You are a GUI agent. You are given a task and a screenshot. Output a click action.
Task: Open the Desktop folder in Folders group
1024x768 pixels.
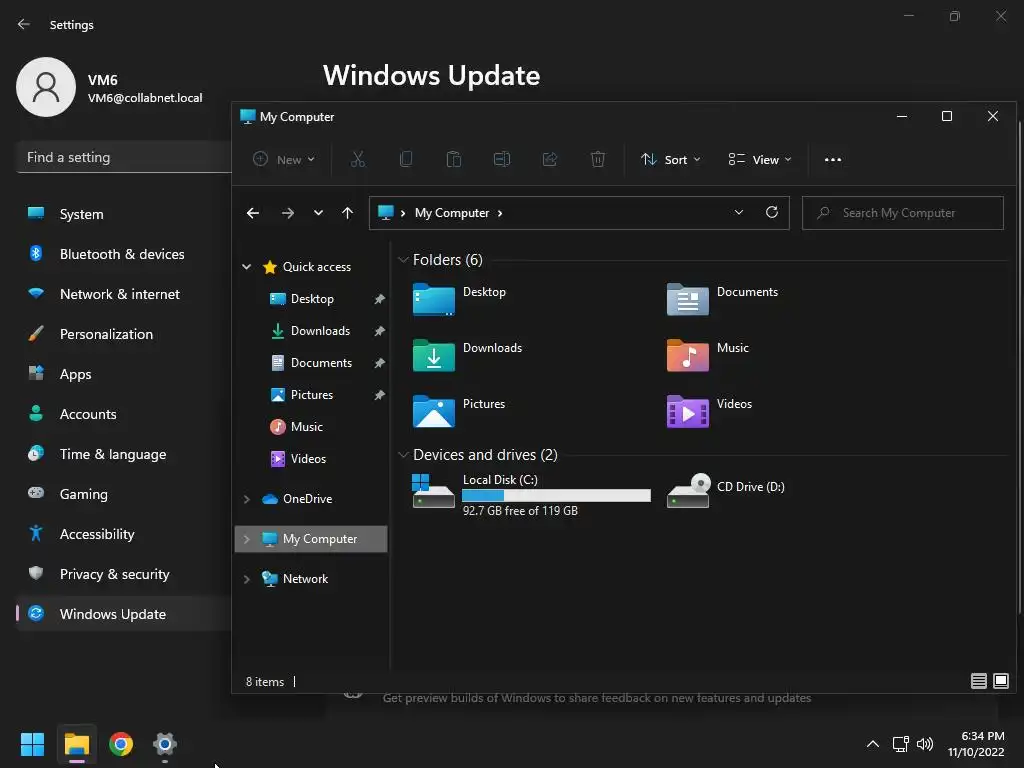tap(460, 299)
